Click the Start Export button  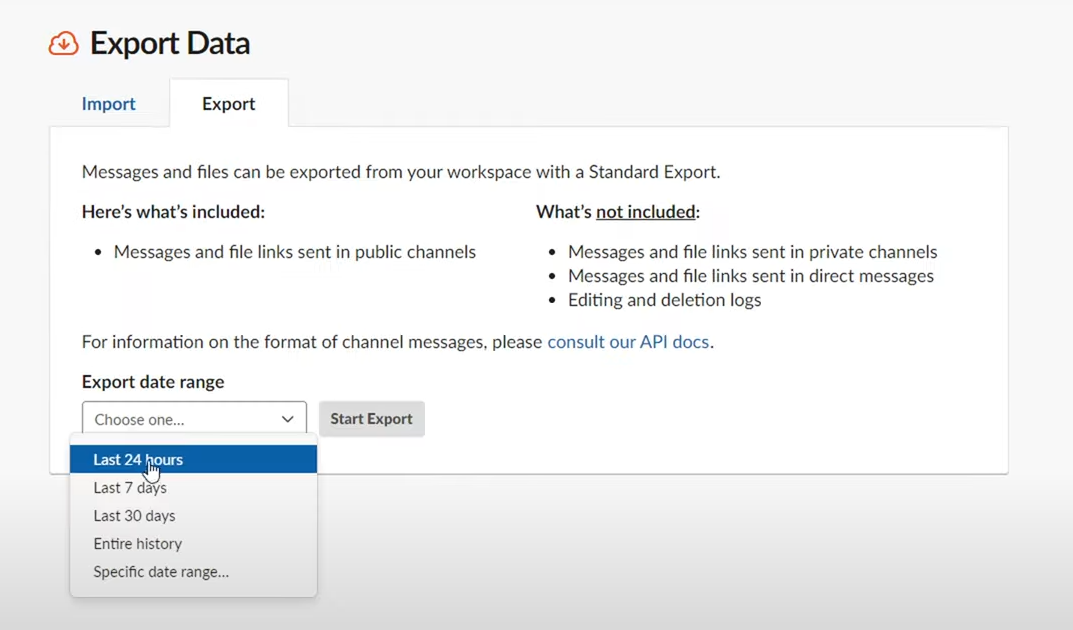point(372,419)
